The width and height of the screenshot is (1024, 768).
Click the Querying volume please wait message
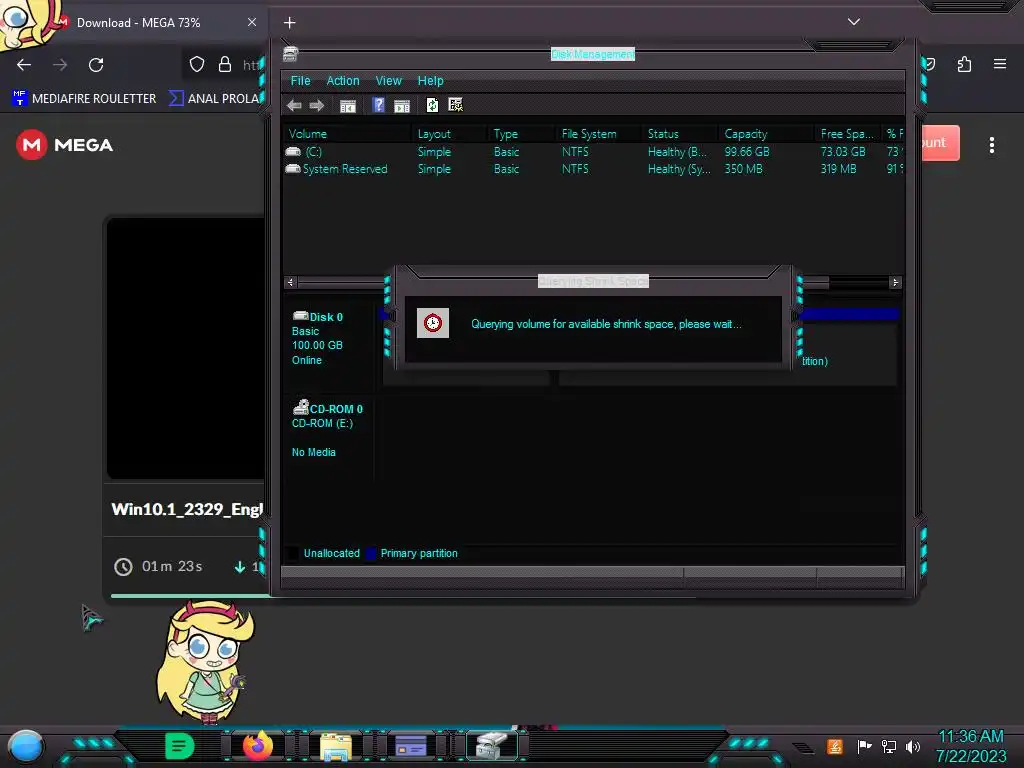[x=606, y=324]
